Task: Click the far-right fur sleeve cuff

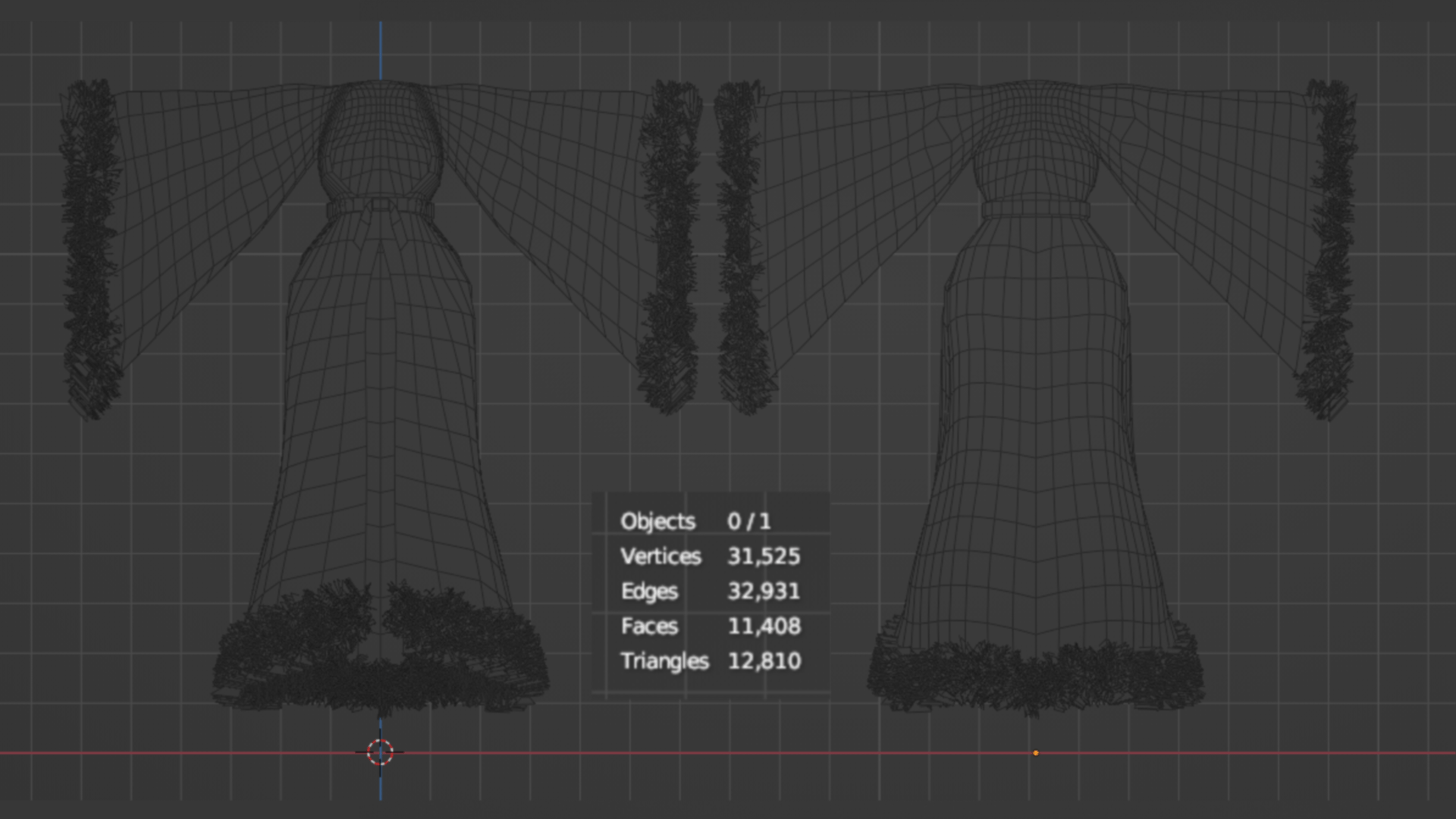Action: click(x=1327, y=246)
